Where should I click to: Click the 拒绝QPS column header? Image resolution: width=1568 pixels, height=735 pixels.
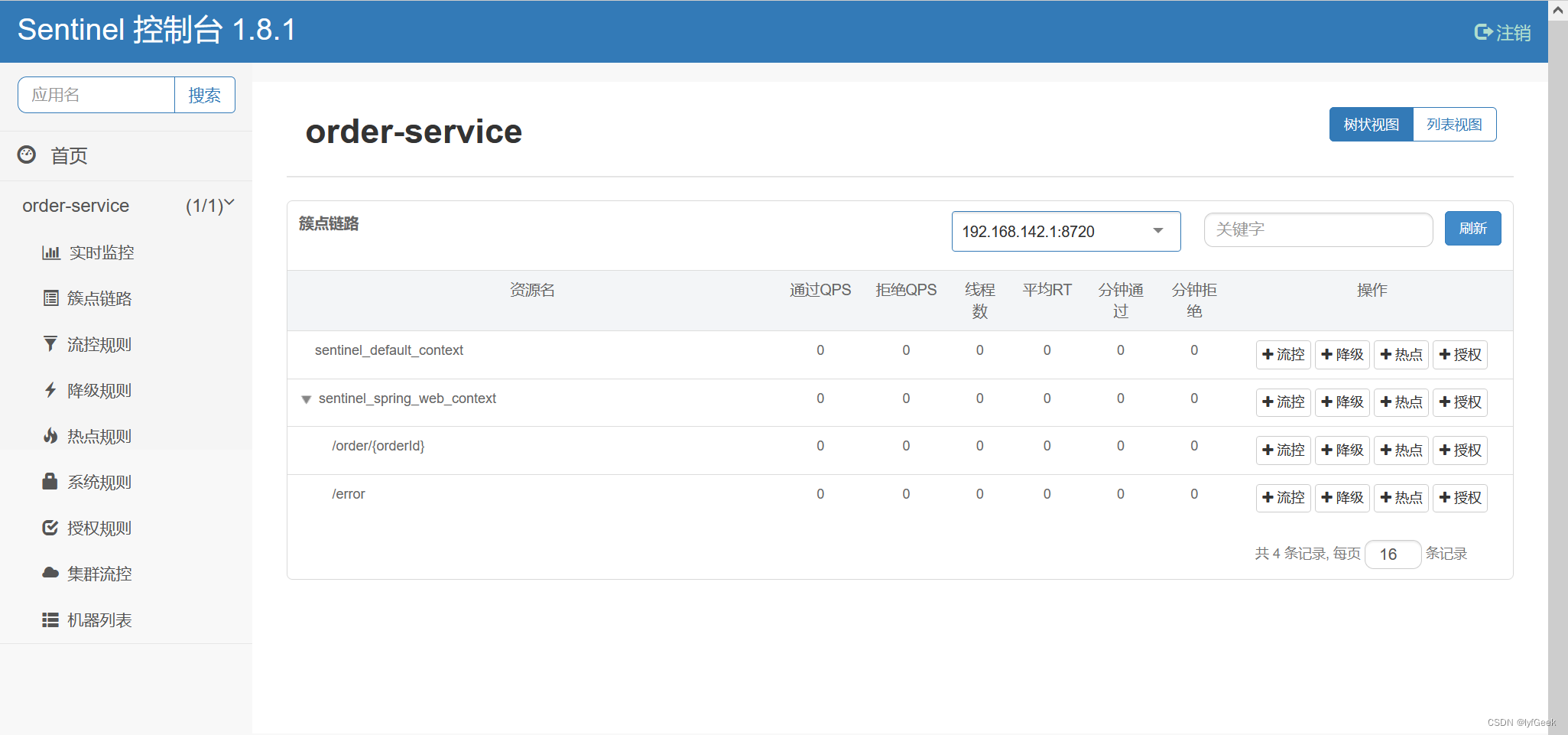coord(906,290)
